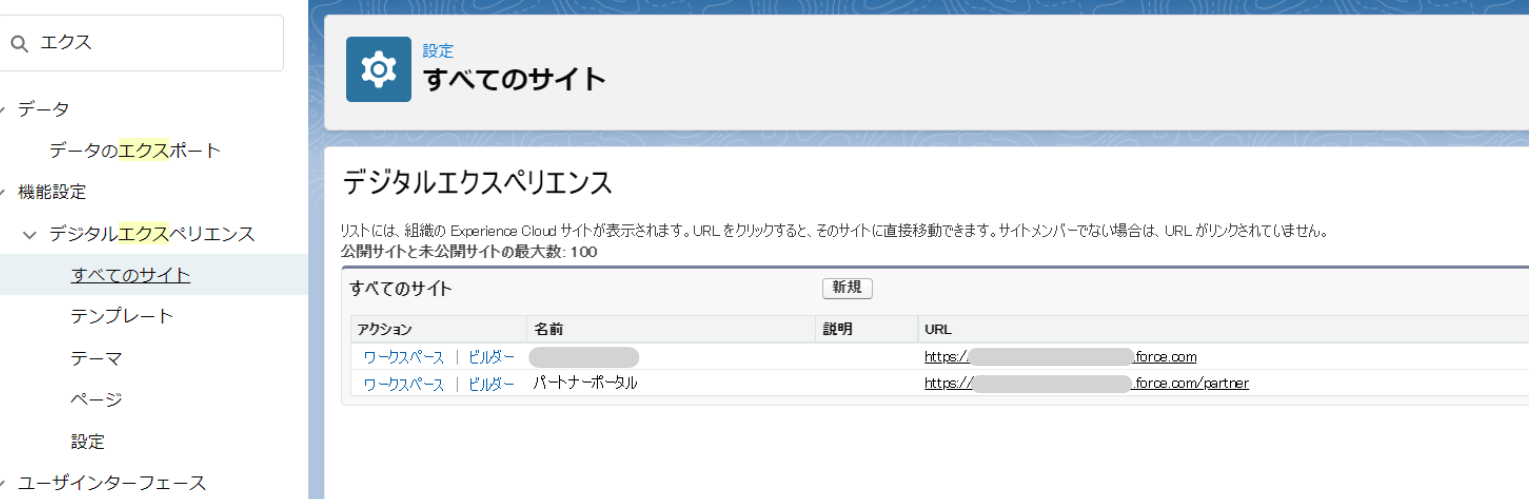
Task: Click the アクション column header
Action: coord(385,329)
